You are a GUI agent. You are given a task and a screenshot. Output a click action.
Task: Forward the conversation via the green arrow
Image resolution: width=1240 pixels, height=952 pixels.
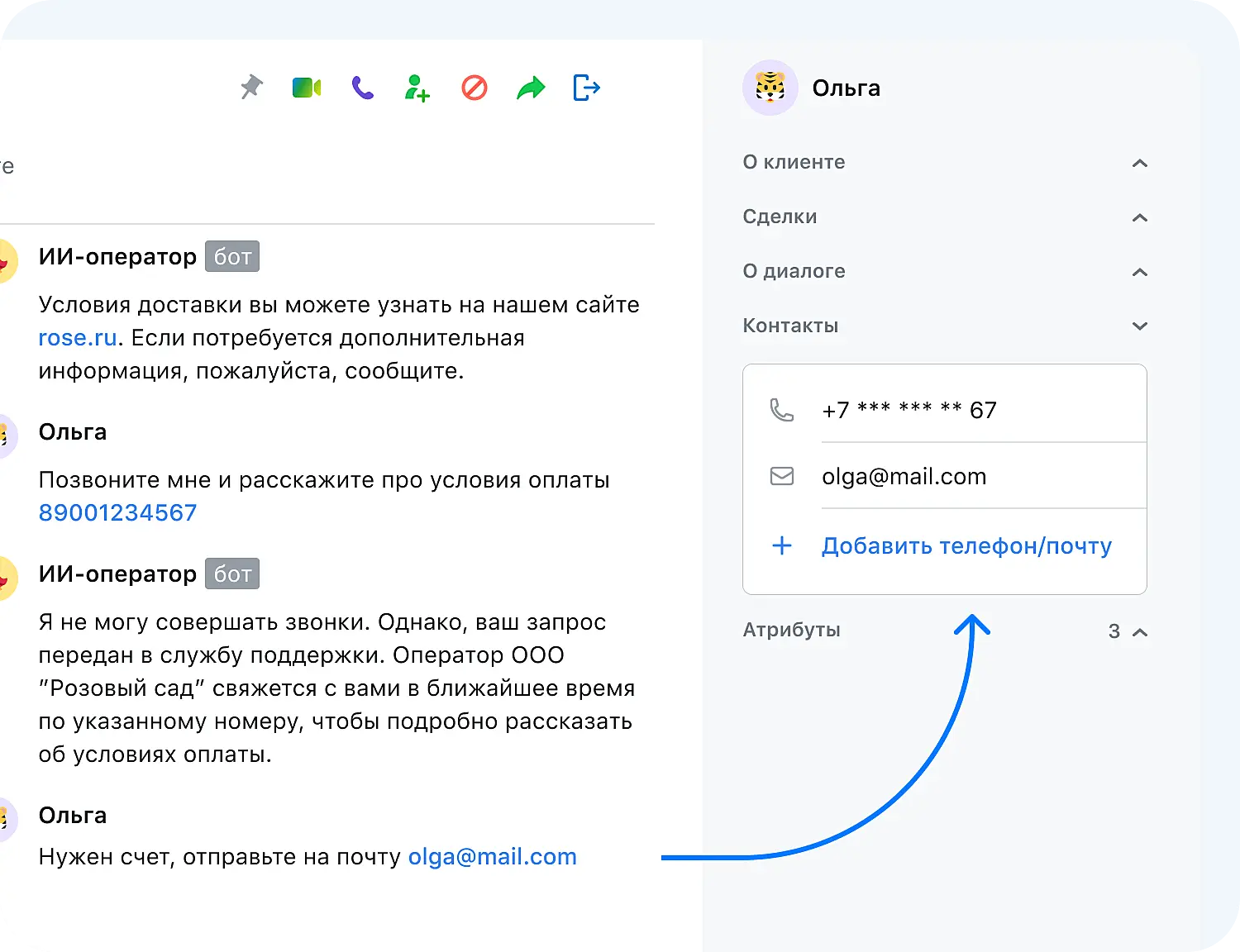pyautogui.click(x=530, y=88)
